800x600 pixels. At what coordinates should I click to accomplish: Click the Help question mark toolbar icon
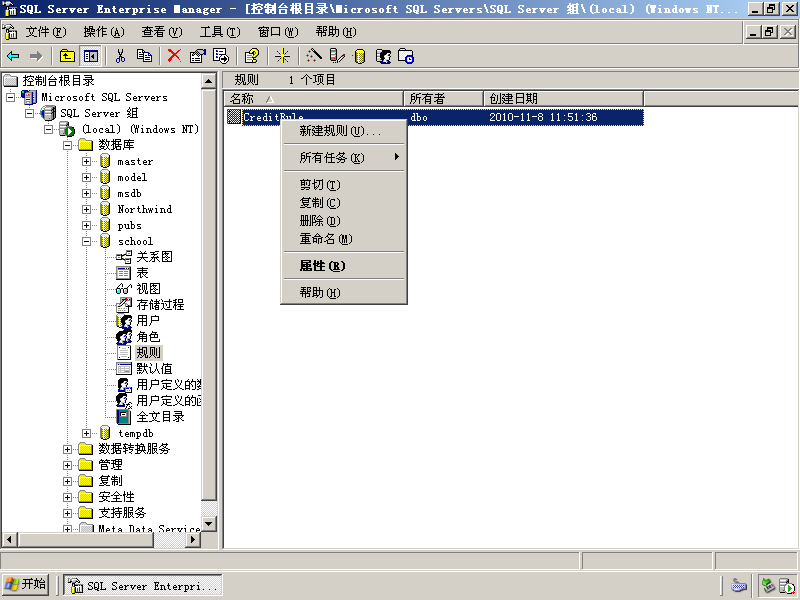252,56
